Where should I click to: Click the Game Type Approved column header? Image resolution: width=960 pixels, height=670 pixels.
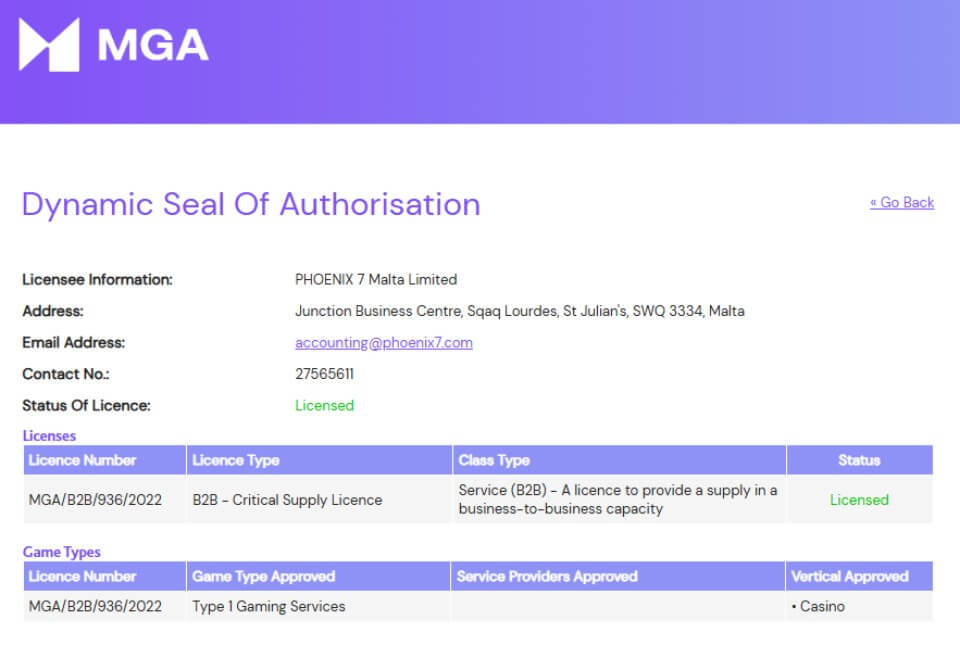[x=263, y=576]
